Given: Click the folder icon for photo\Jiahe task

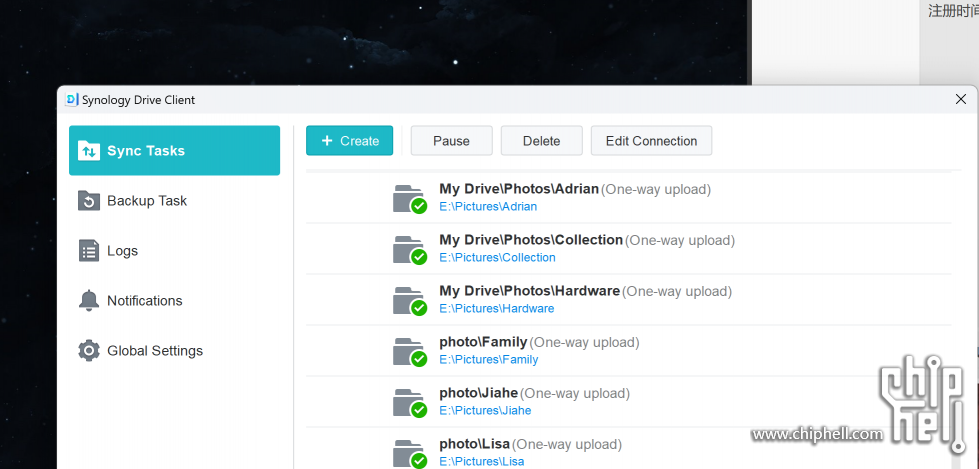Looking at the screenshot, I should (410, 404).
